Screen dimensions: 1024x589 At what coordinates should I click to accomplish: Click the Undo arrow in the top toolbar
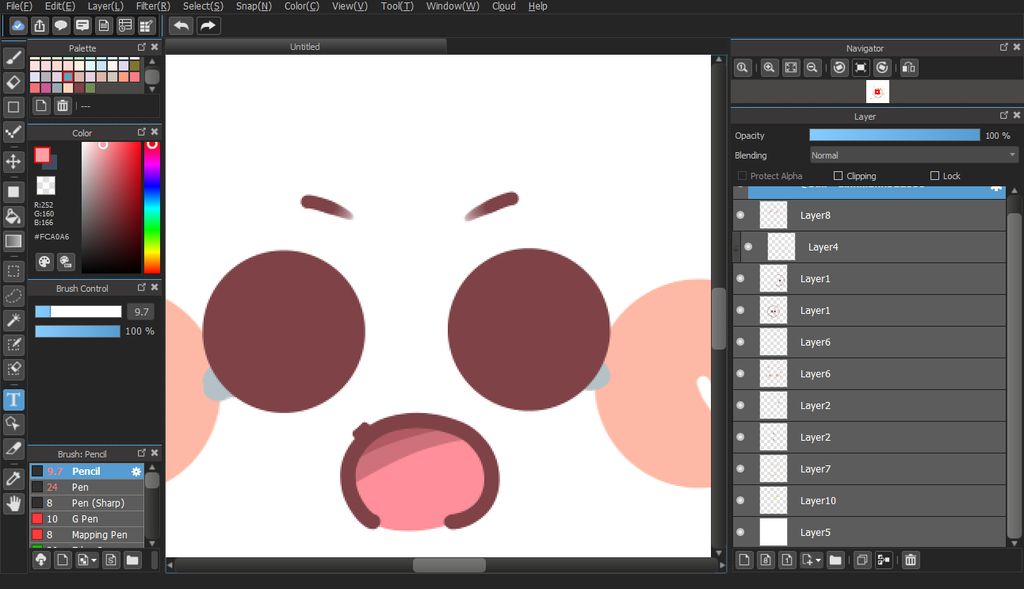click(x=181, y=26)
